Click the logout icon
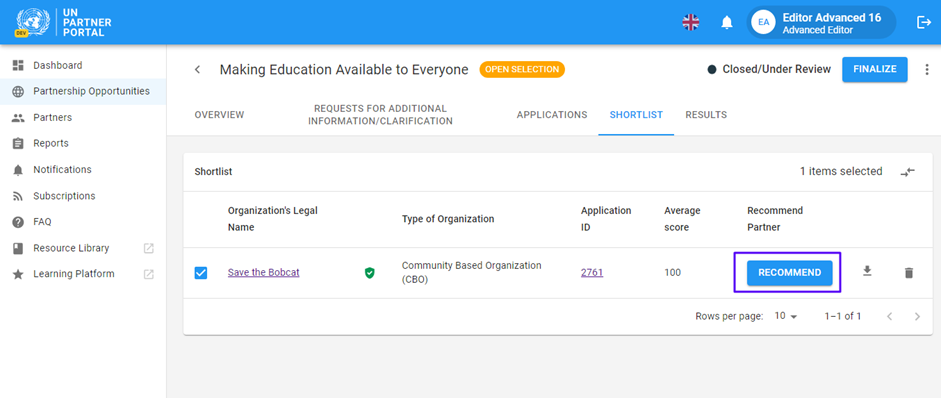Screen dimensions: 941x398 pyautogui.click(x=923, y=23)
